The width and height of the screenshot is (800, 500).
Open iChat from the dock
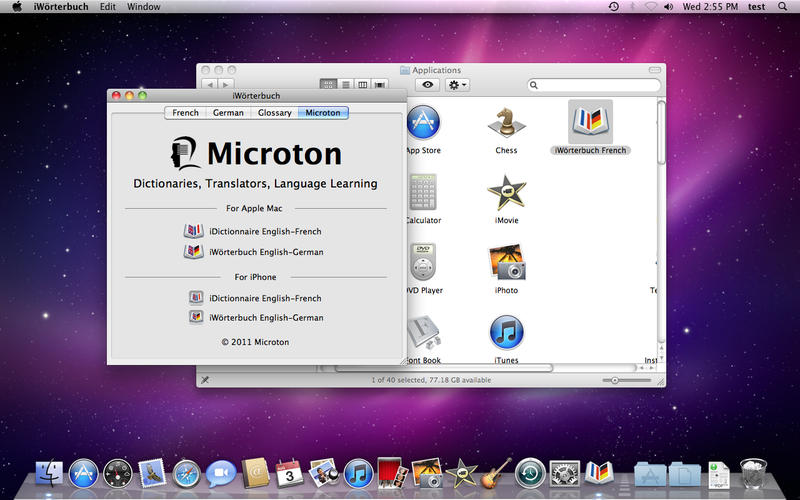click(x=221, y=473)
